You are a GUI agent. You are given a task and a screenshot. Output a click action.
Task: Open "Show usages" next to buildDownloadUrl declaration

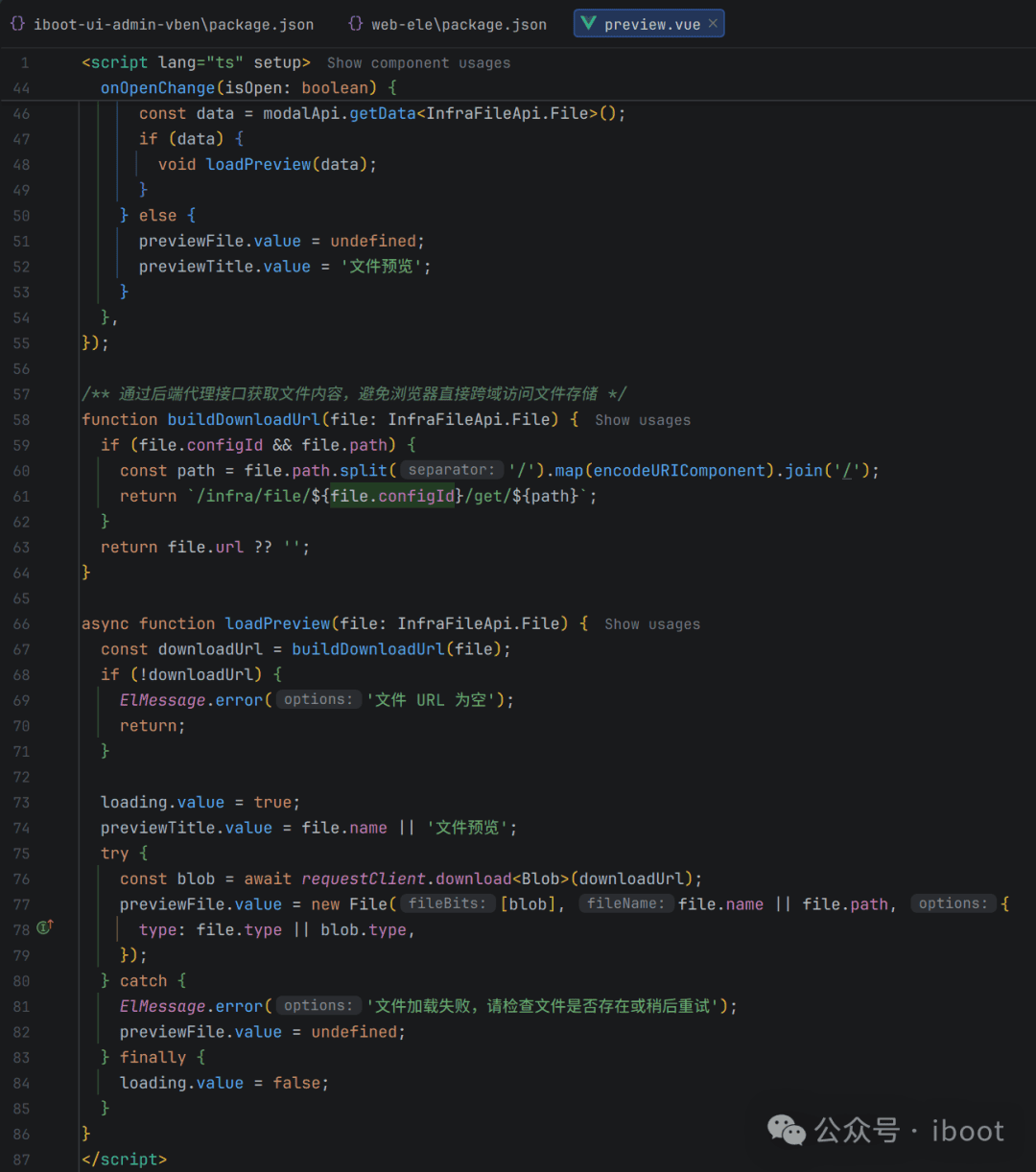(643, 420)
